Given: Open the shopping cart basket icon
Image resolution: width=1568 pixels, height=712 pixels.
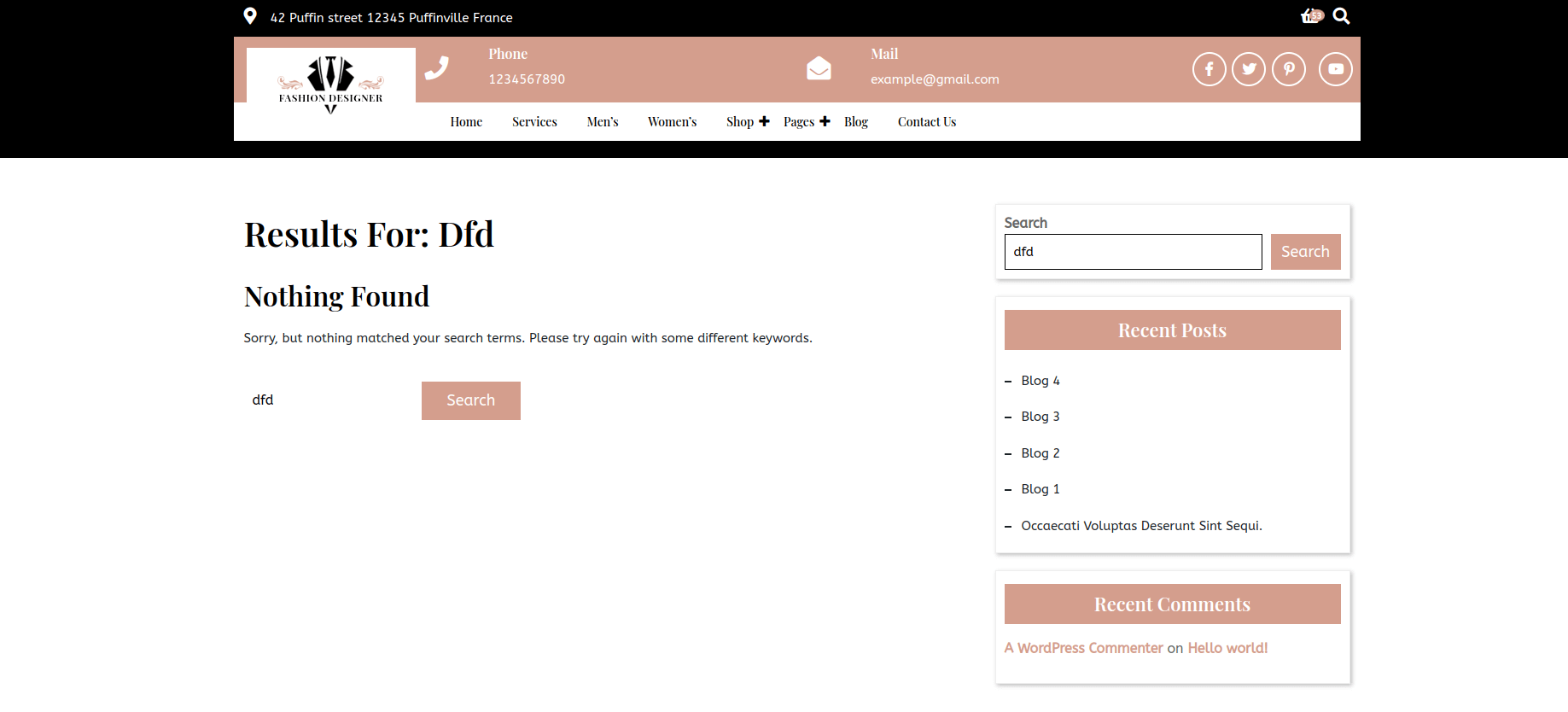Looking at the screenshot, I should 1310,16.
